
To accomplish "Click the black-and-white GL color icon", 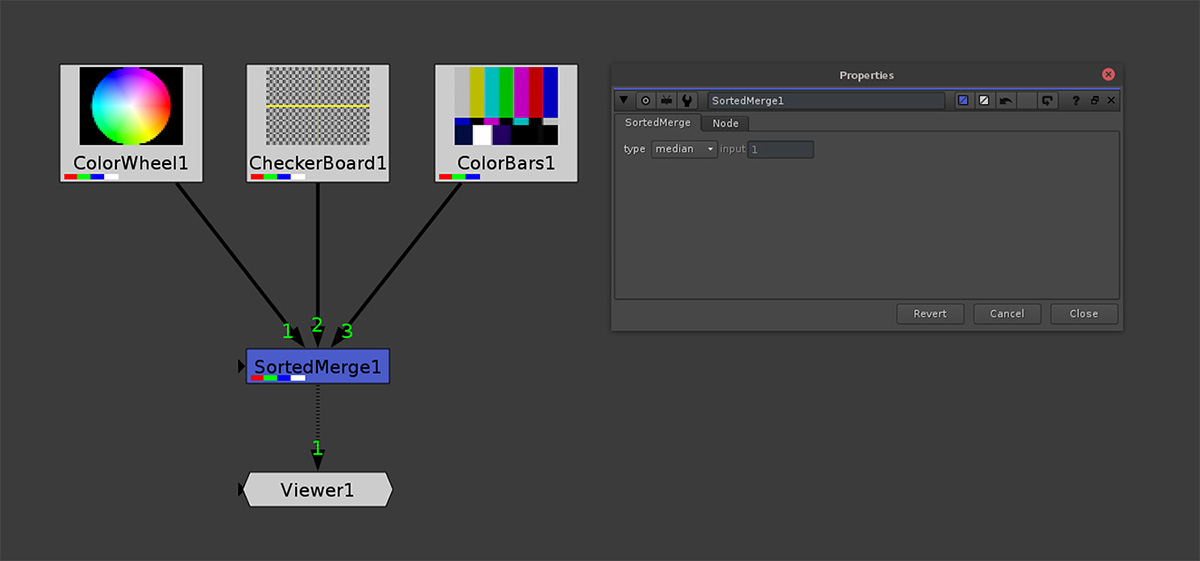I will coord(984,101).
